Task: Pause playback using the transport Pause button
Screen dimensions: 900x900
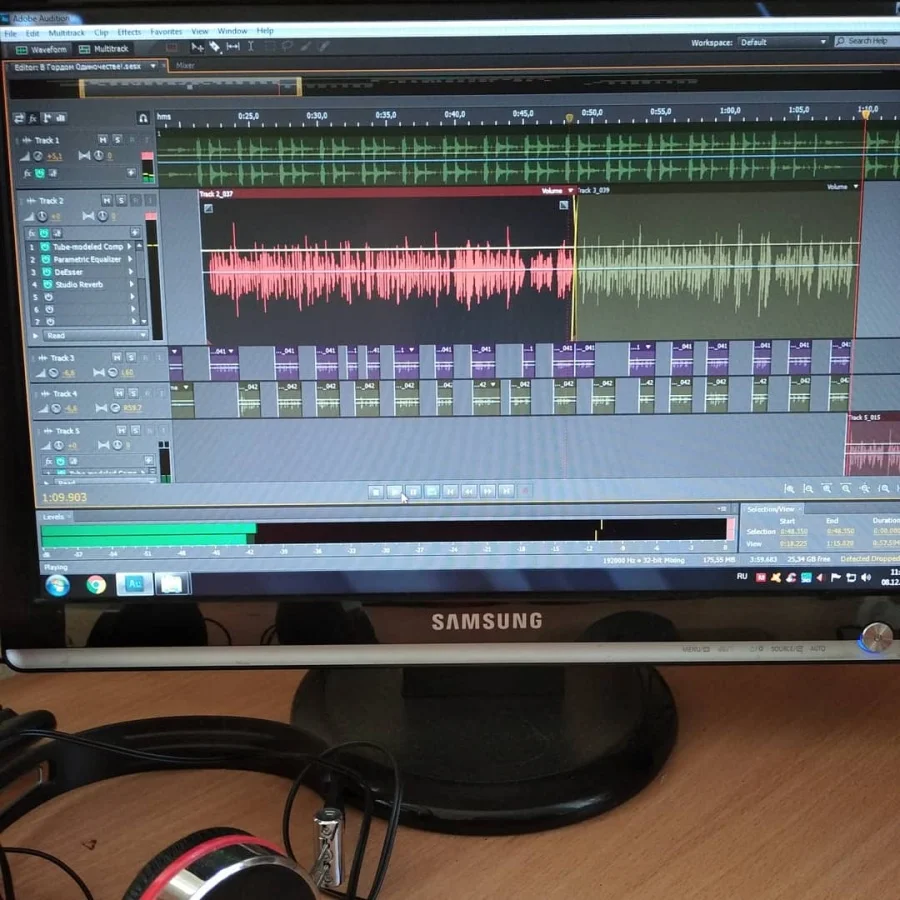Action: (413, 491)
